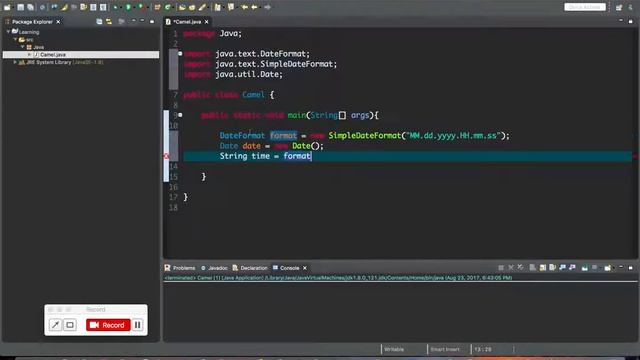Click the Save icon in main toolbar
Viewport: 640px width, 360px height.
pos(20,7)
